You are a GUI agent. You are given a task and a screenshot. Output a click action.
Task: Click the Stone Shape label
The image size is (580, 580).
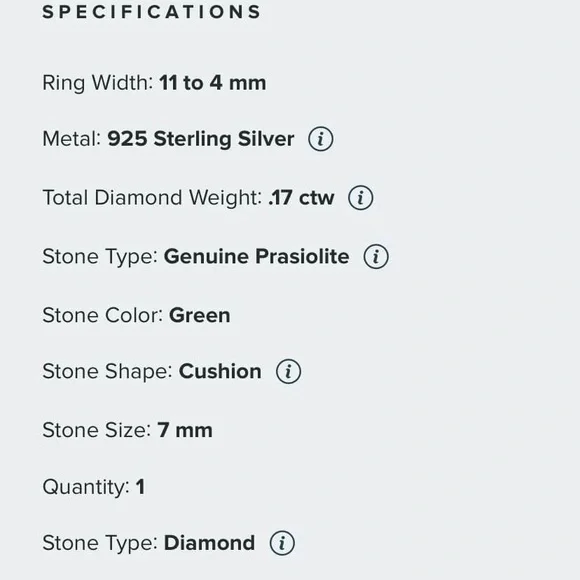108,372
